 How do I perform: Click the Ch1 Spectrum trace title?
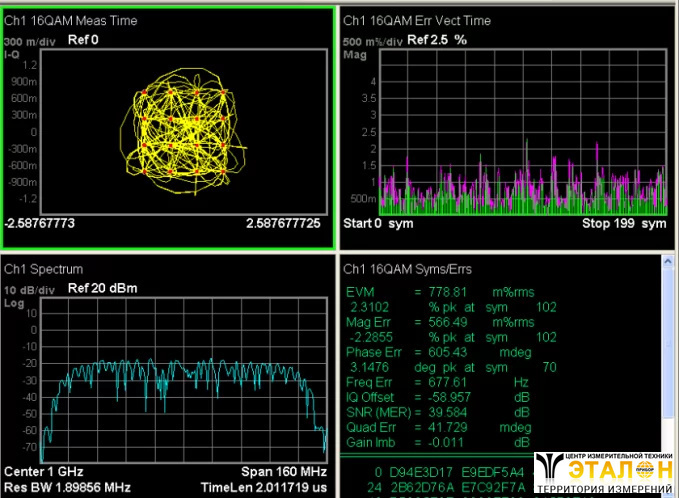coord(43,269)
